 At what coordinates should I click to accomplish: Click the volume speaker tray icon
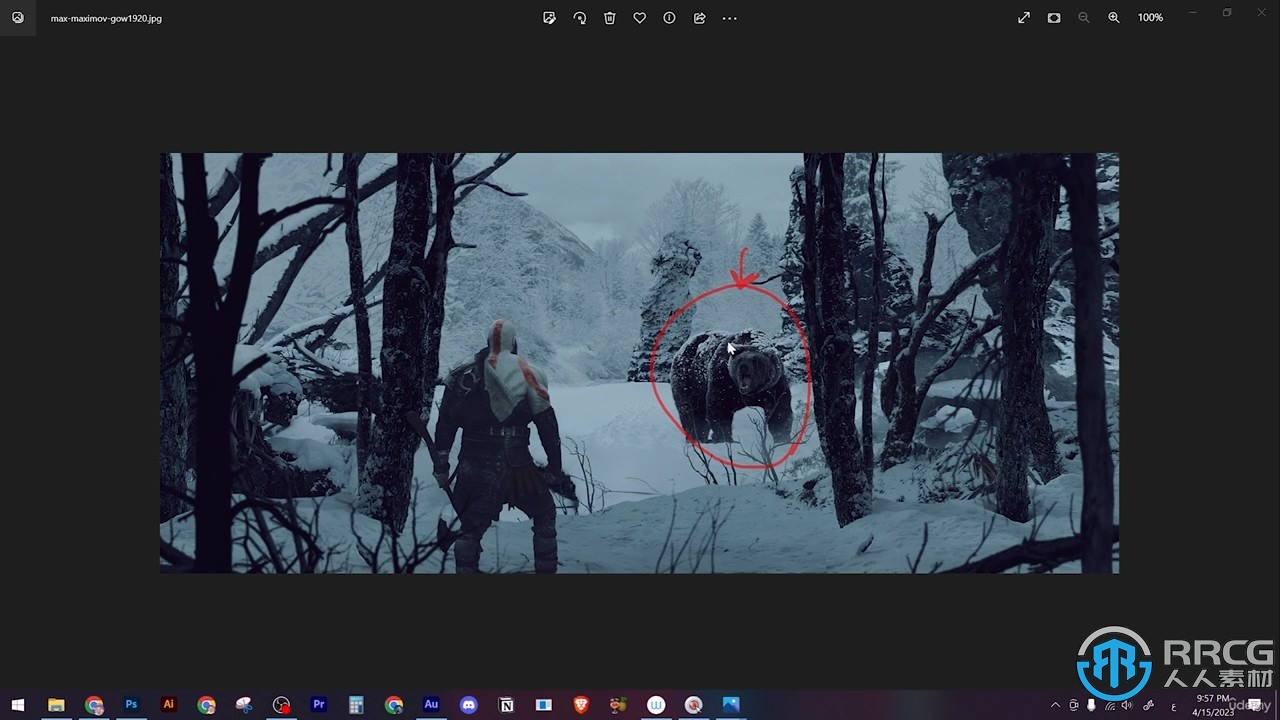coord(1127,705)
